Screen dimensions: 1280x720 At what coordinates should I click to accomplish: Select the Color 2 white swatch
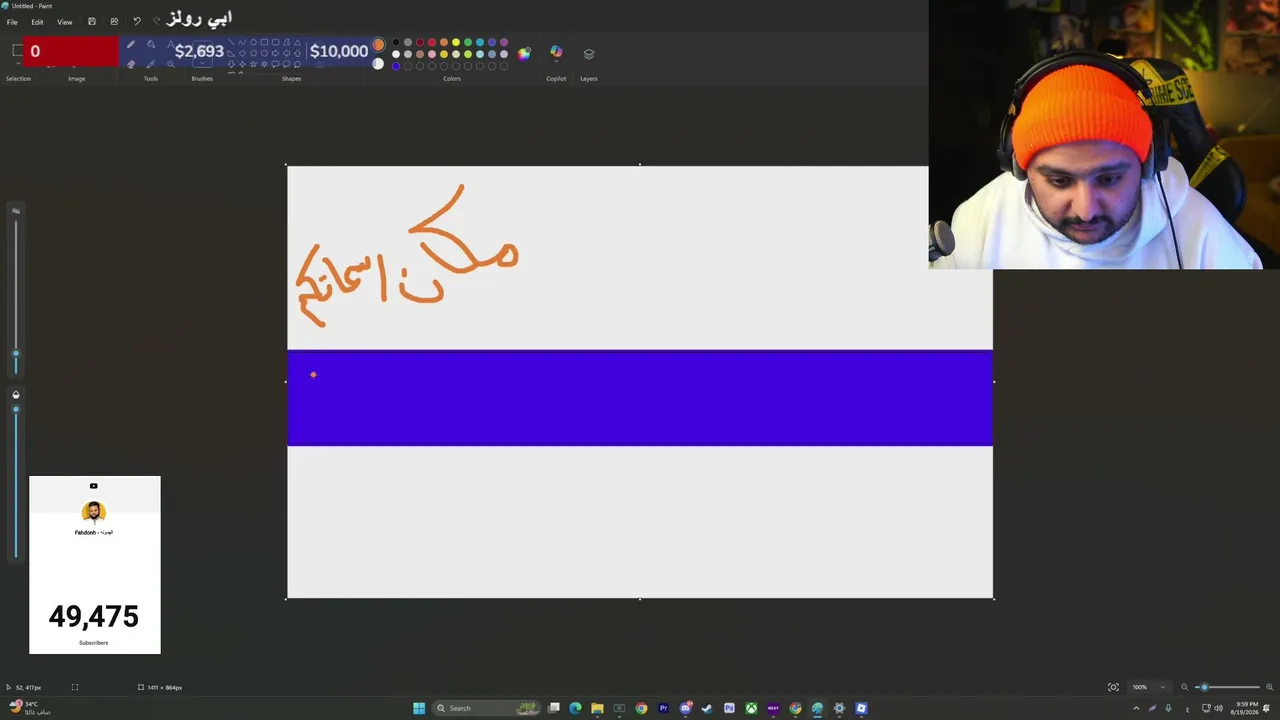click(x=378, y=64)
